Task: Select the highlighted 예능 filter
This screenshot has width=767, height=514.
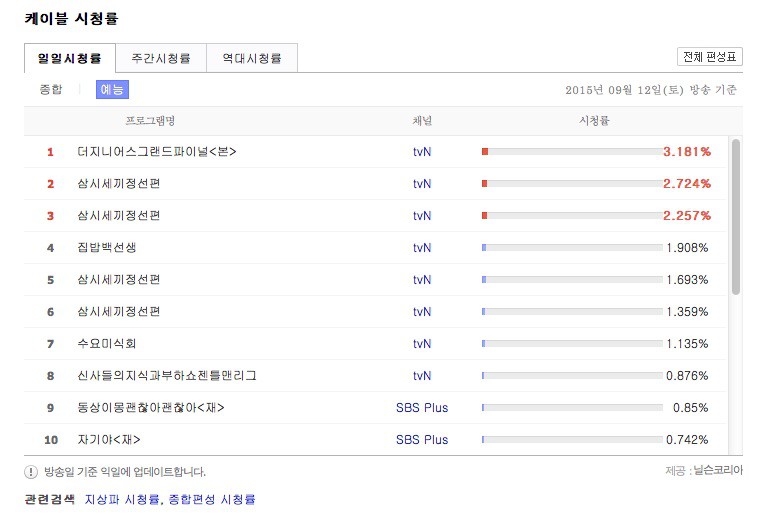Action: (x=111, y=90)
